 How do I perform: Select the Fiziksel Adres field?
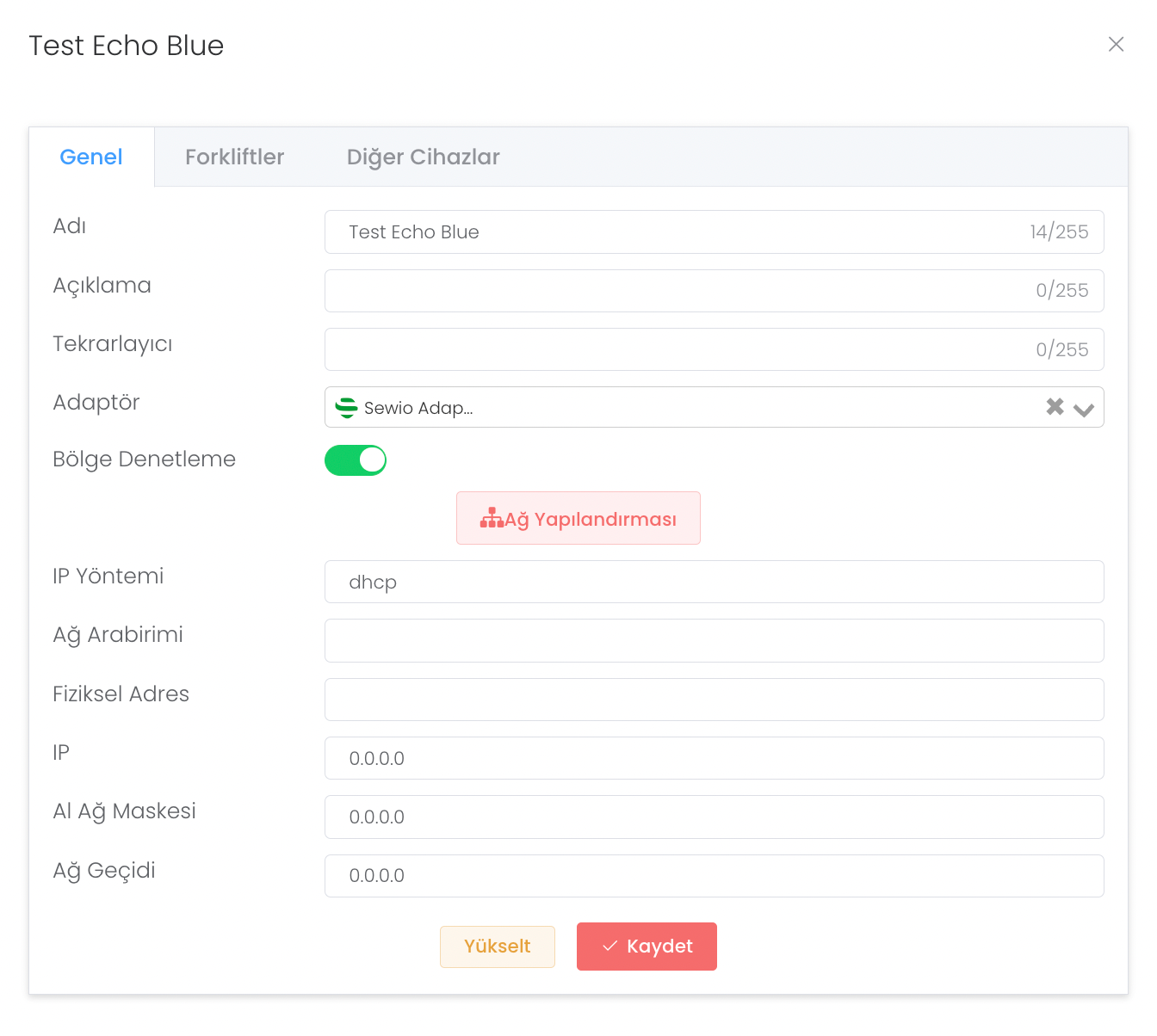[714, 700]
